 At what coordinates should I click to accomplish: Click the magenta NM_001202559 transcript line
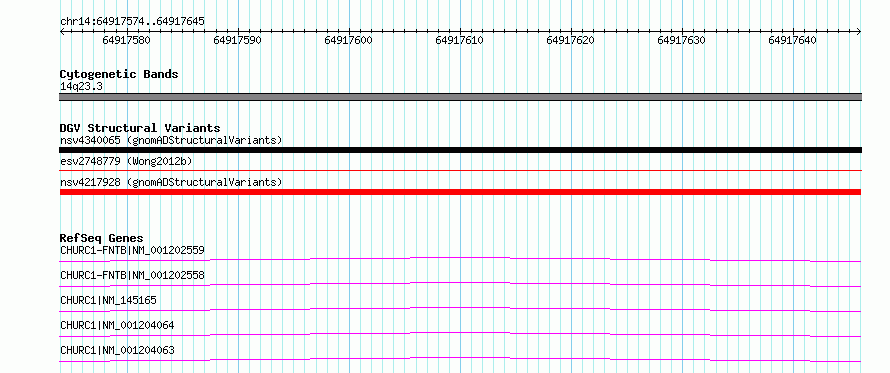[x=460, y=259]
